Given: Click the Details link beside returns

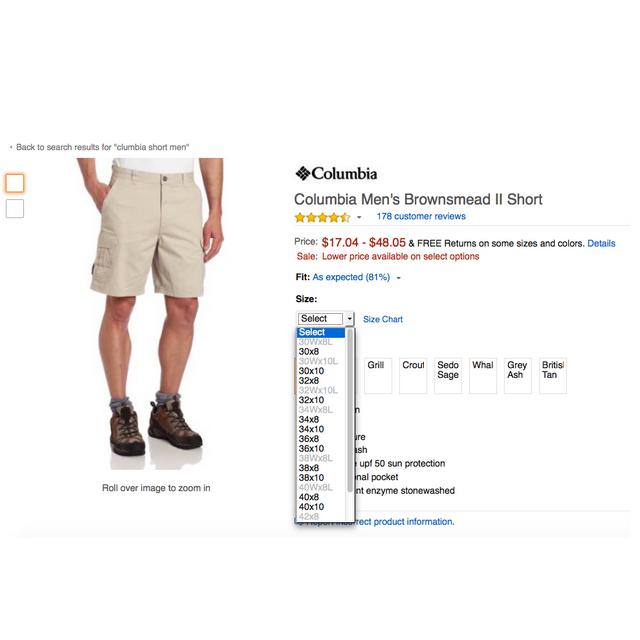Looking at the screenshot, I should tap(601, 243).
